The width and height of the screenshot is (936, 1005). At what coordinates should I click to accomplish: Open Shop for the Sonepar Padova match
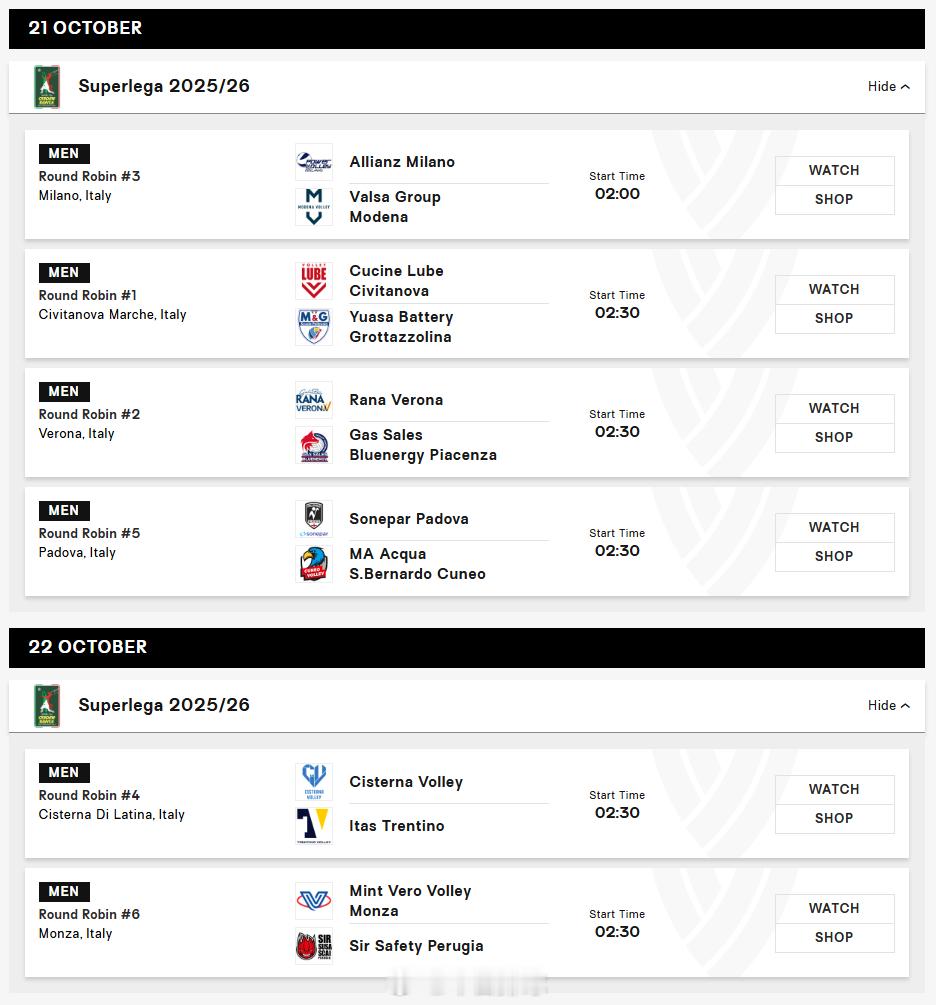[x=834, y=556]
